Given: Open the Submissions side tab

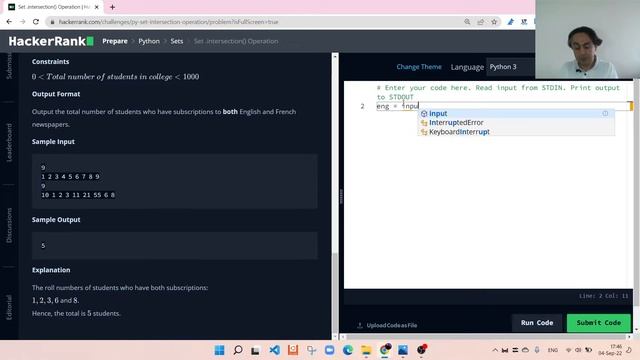Looking at the screenshot, I should pyautogui.click(x=9, y=66).
